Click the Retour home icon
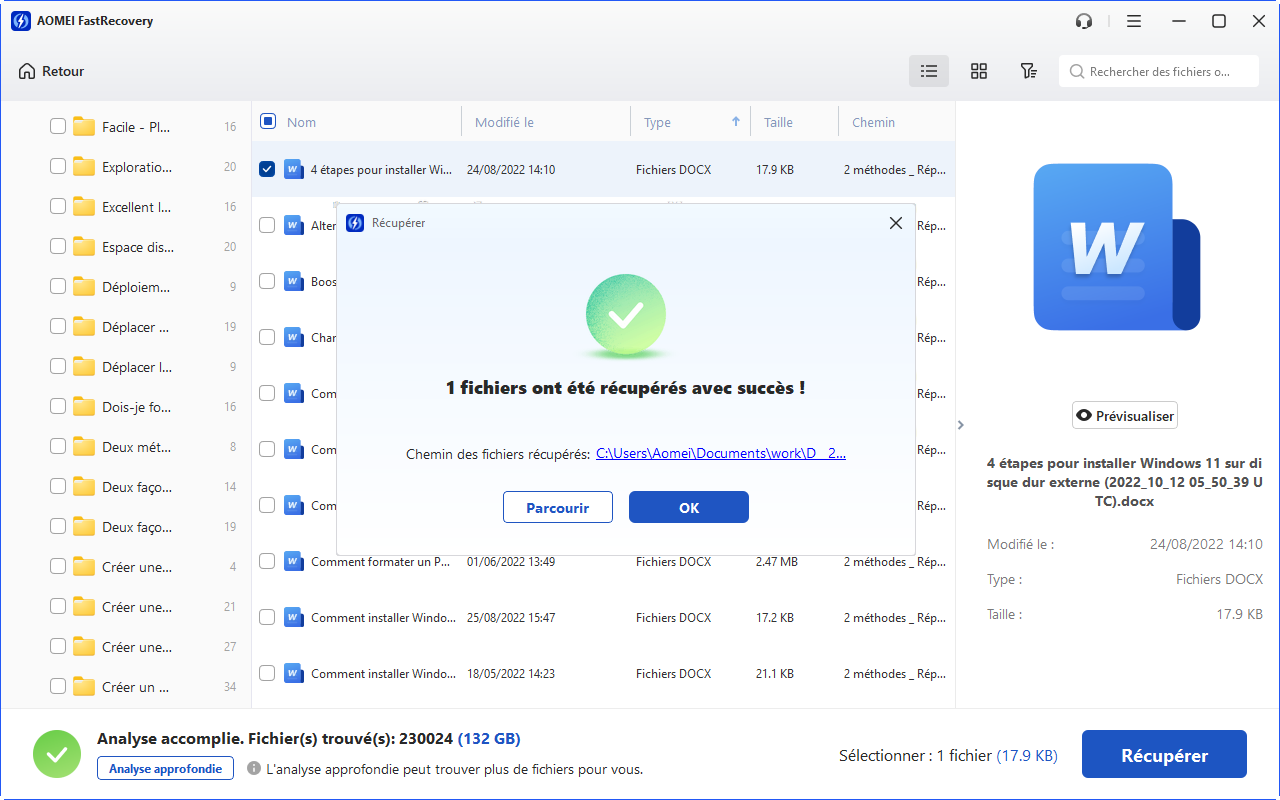Screen dimensions: 1280x800 [27, 71]
